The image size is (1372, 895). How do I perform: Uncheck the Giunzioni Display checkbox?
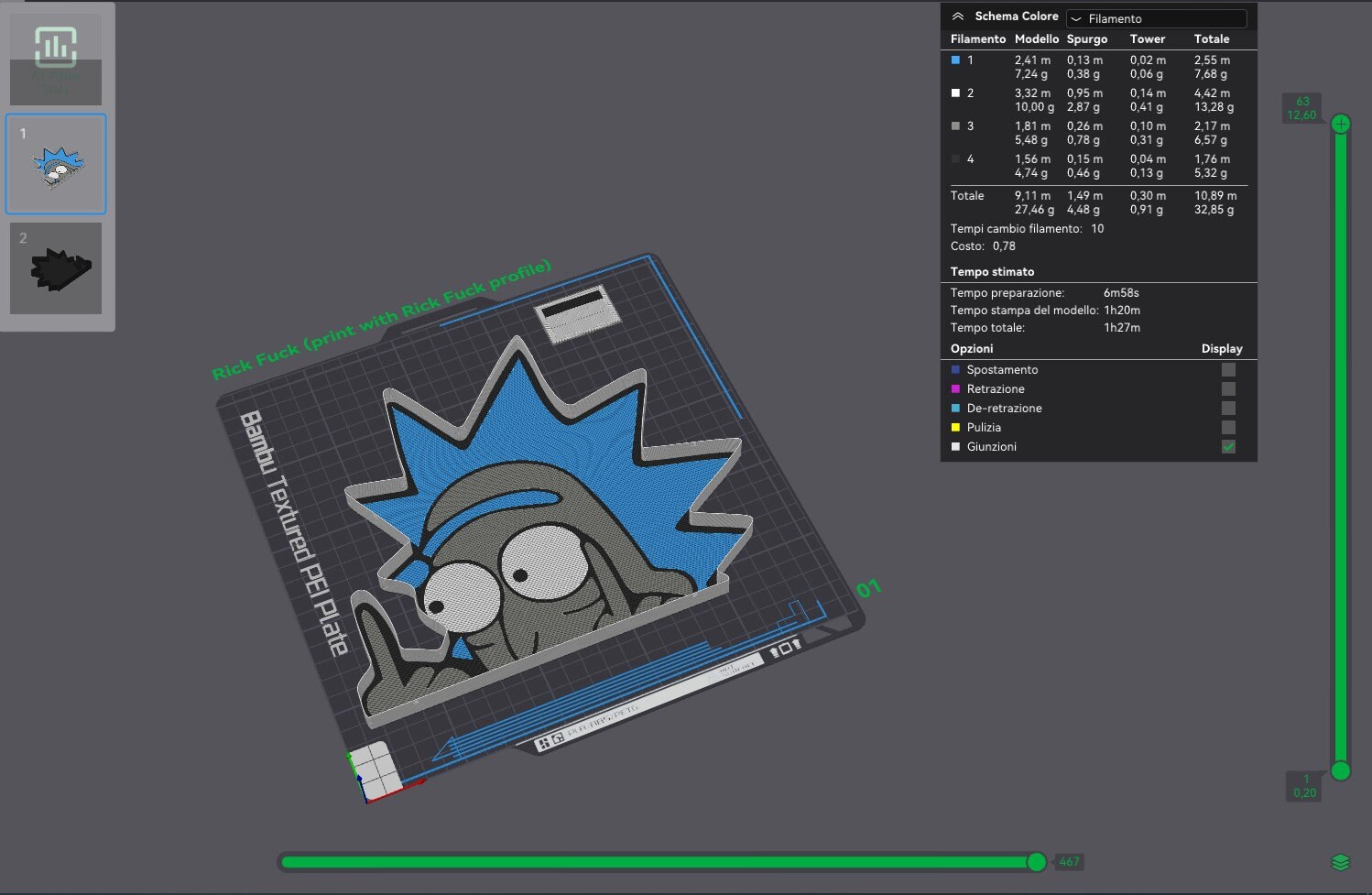(1227, 446)
